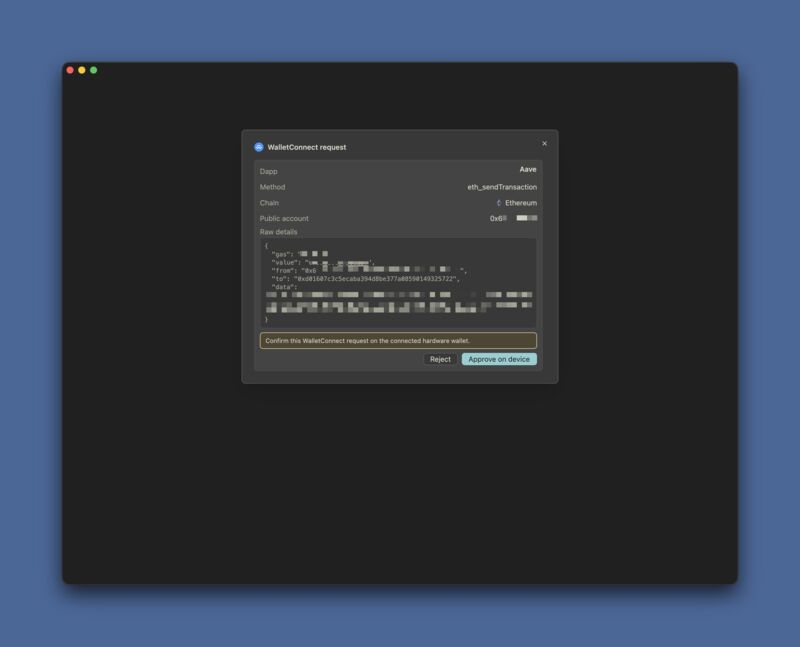This screenshot has height=647, width=800.
Task: Click the green zoom window button
Action: pyautogui.click(x=94, y=70)
